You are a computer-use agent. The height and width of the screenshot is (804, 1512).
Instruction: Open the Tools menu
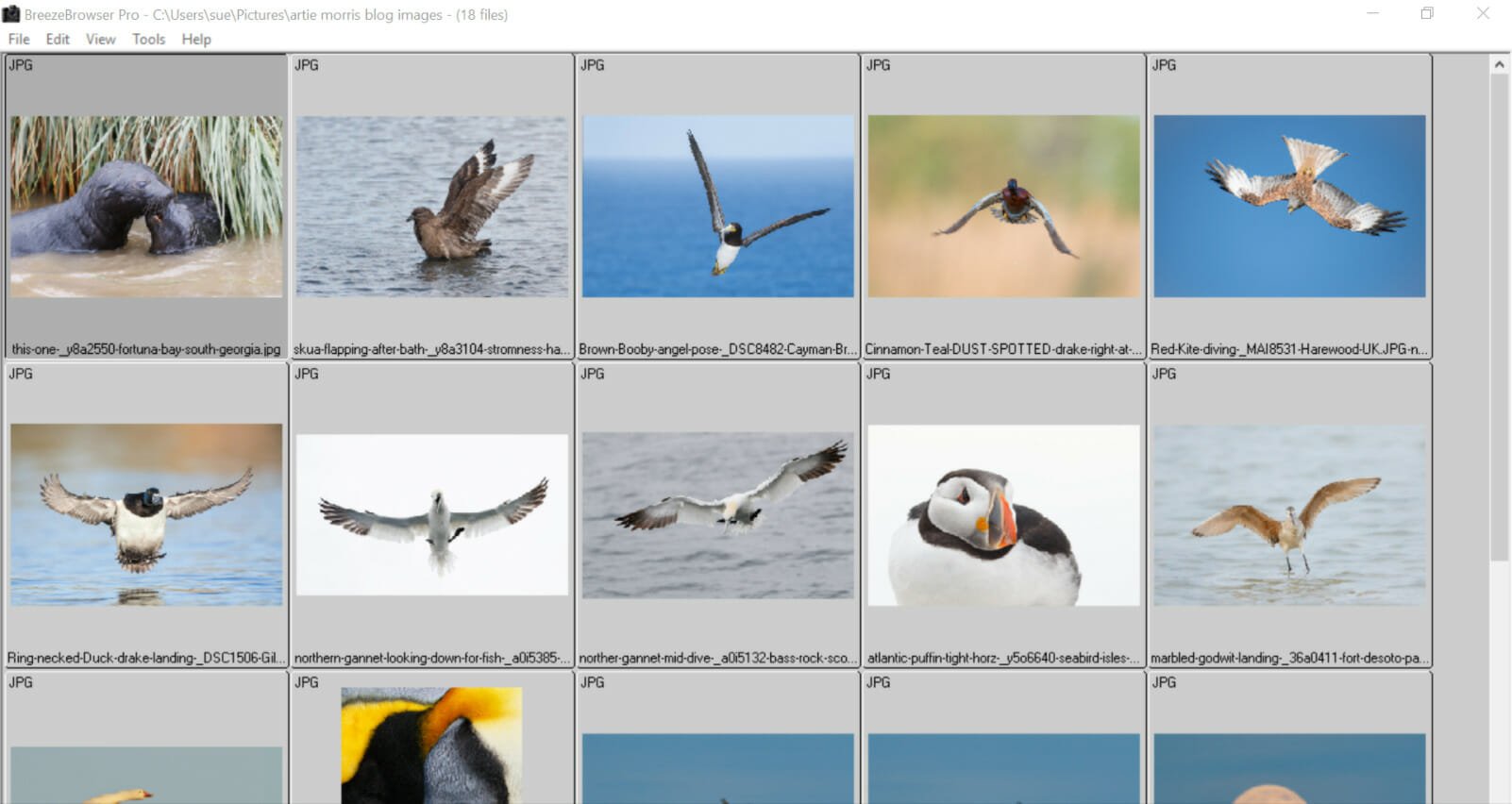[x=148, y=39]
